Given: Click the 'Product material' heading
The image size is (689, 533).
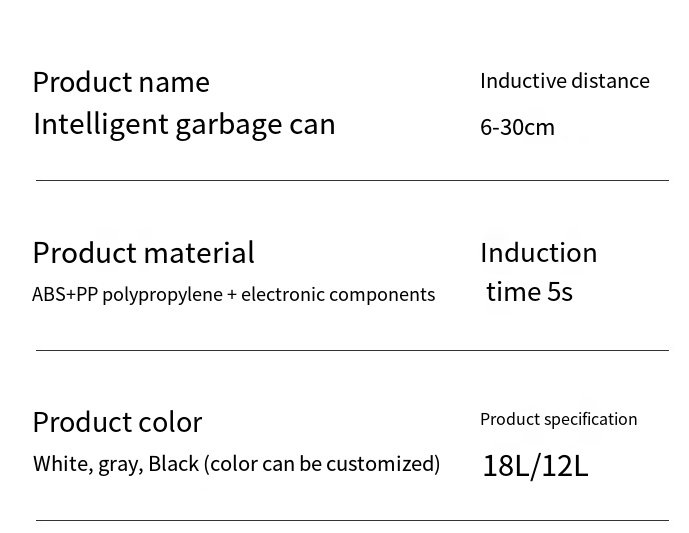Looking at the screenshot, I should tap(143, 252).
